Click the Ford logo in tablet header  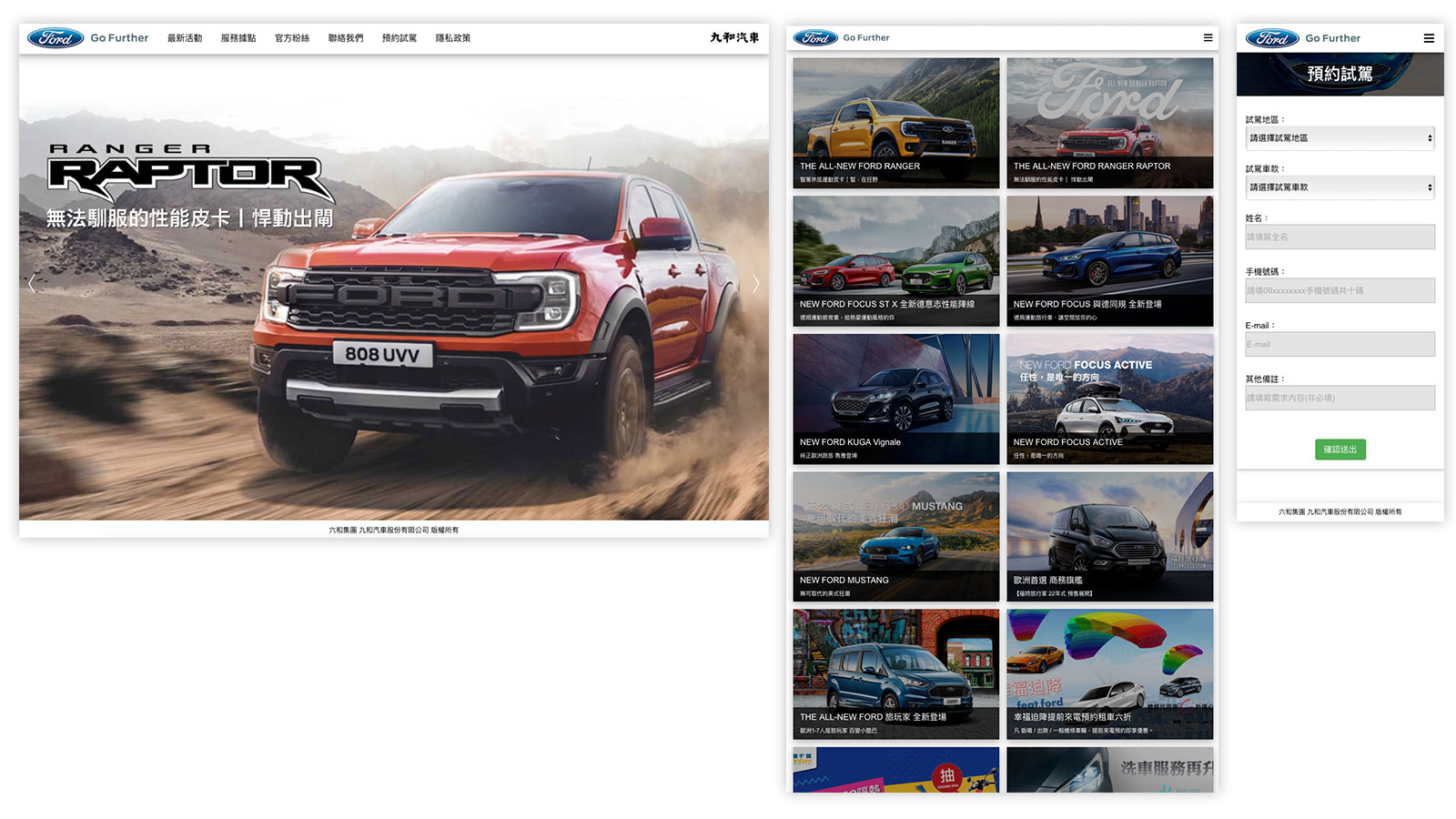[815, 38]
